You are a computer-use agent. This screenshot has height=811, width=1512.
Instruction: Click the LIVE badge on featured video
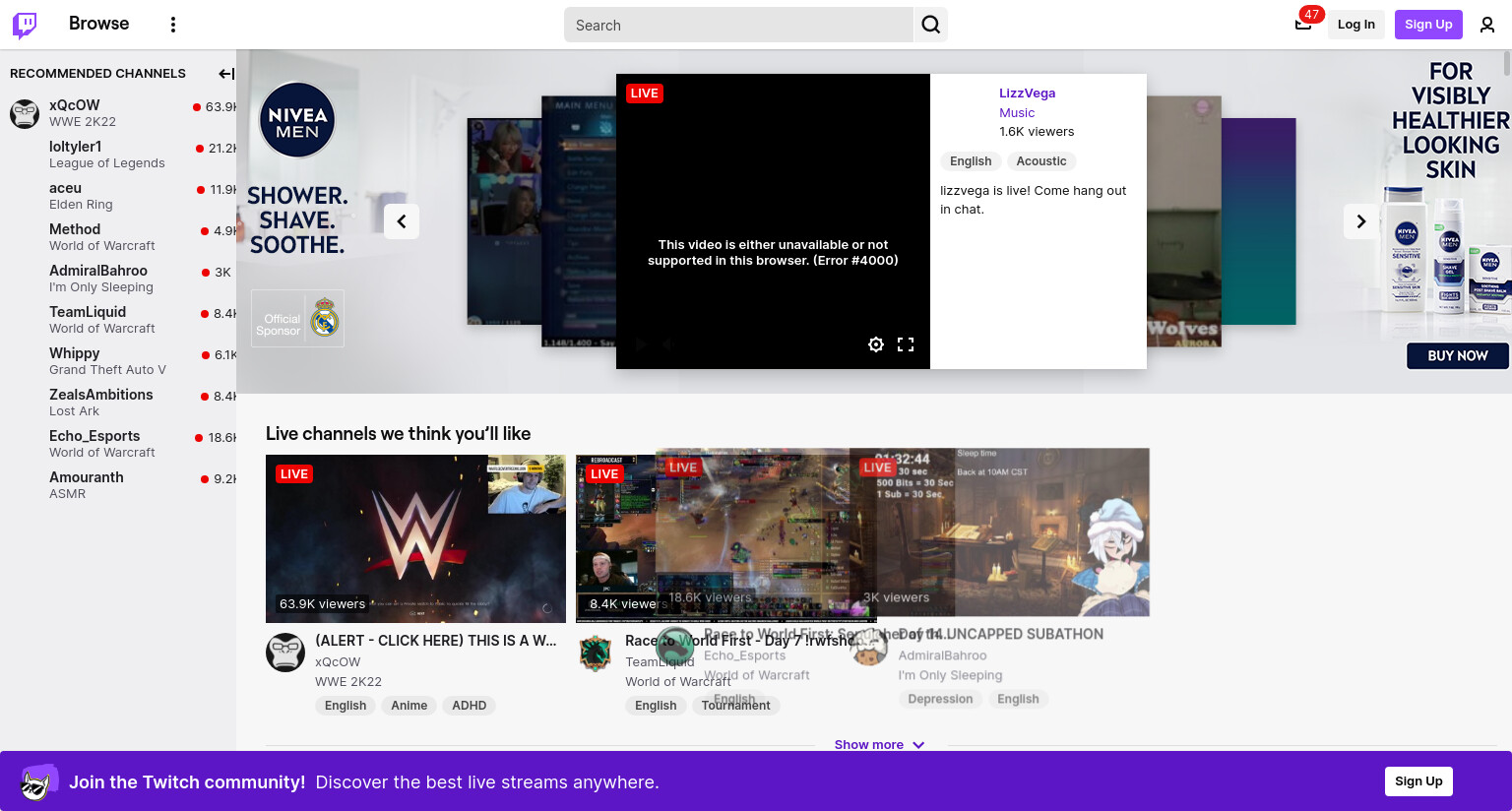[645, 94]
